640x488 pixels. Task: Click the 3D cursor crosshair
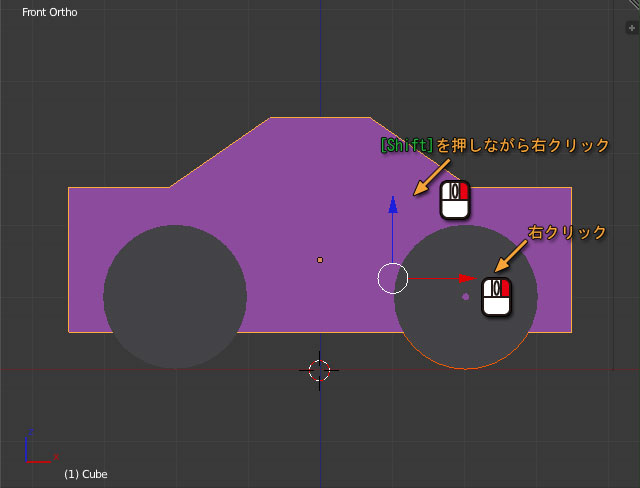click(319, 370)
